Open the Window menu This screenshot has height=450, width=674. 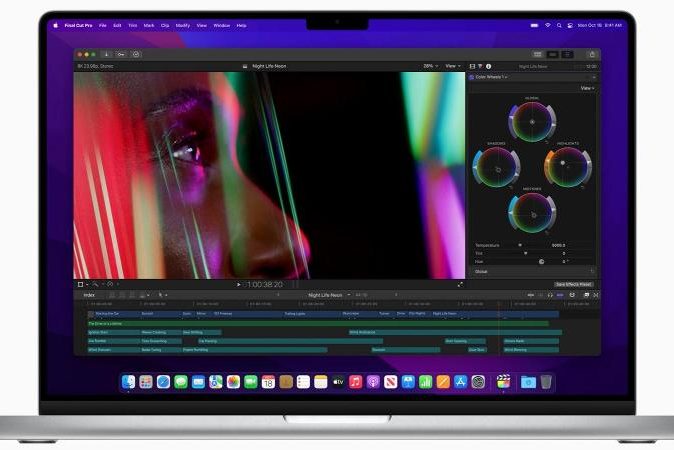(x=222, y=25)
